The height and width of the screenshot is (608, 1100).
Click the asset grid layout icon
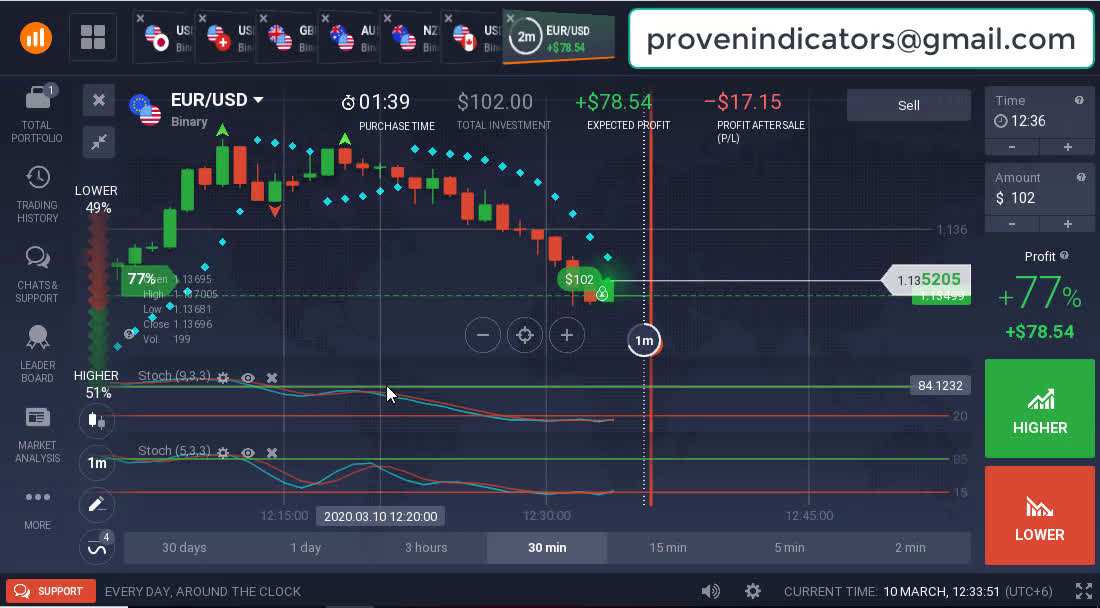point(93,38)
